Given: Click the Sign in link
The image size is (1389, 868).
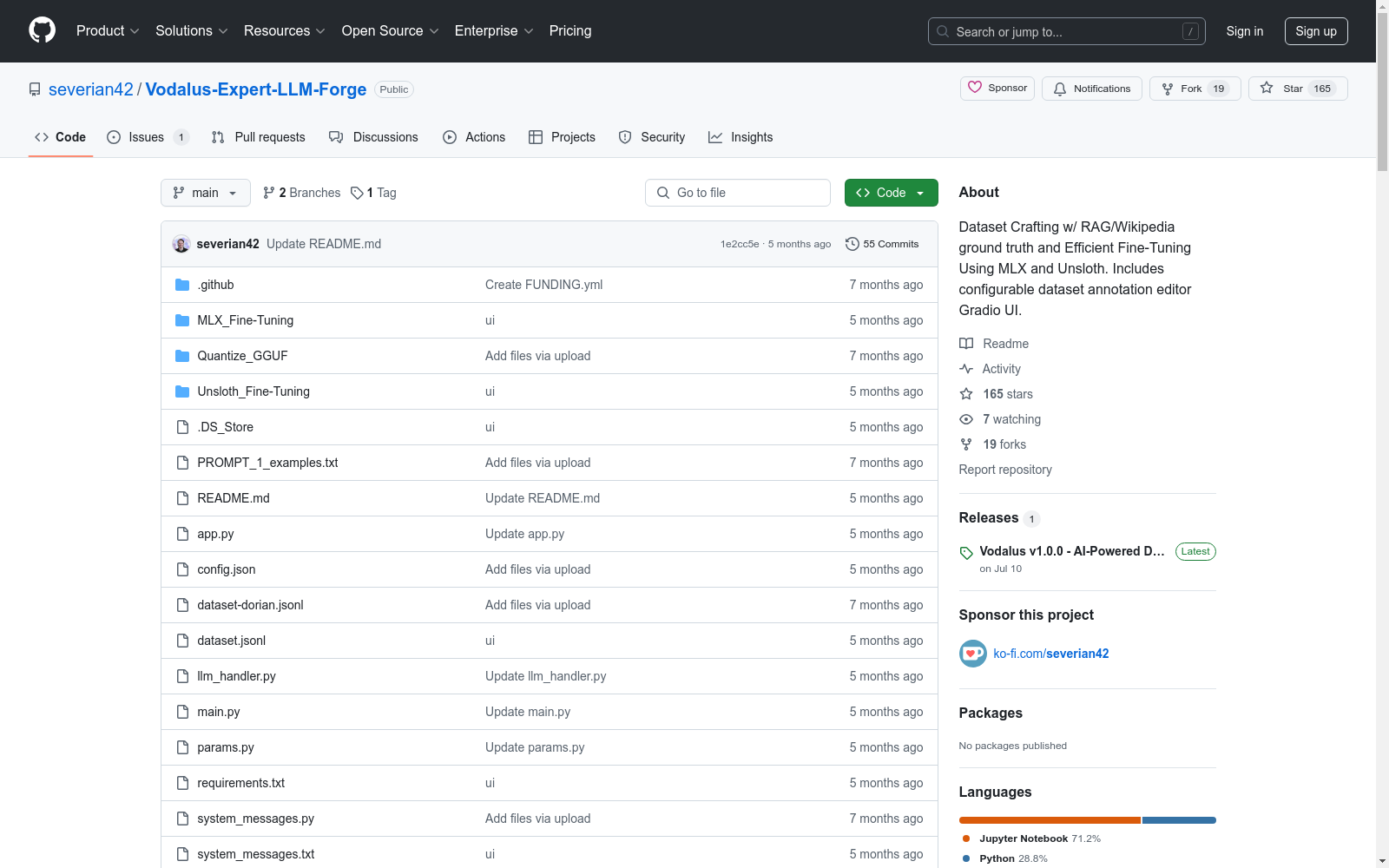Looking at the screenshot, I should pyautogui.click(x=1245, y=31).
